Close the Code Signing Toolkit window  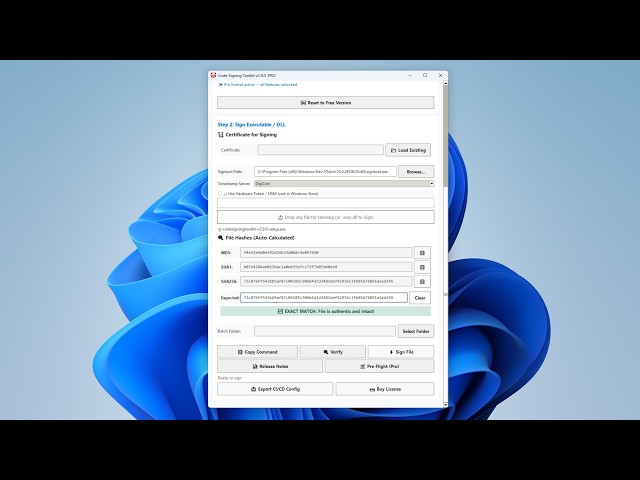(440, 76)
